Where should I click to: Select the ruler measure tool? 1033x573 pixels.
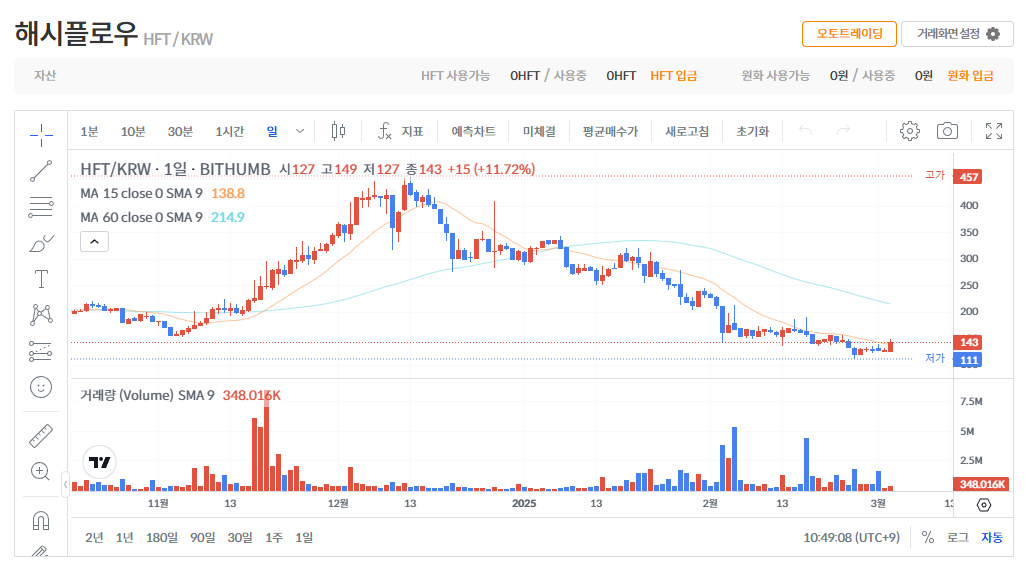41,436
